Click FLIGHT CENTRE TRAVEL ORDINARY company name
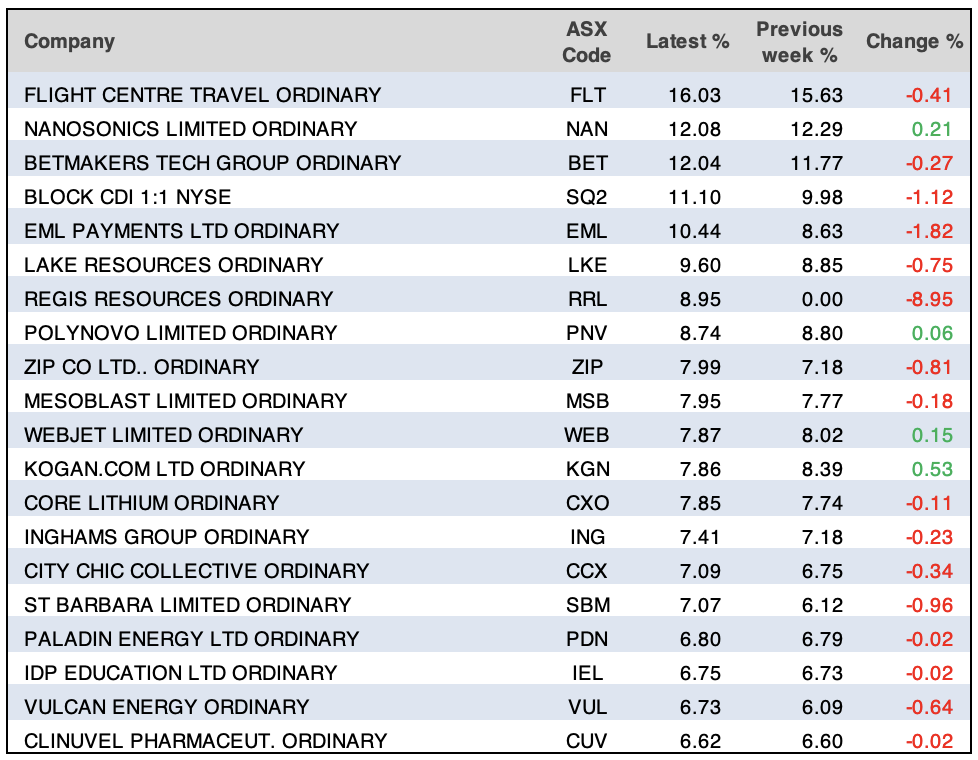The image size is (978, 760). click(202, 95)
